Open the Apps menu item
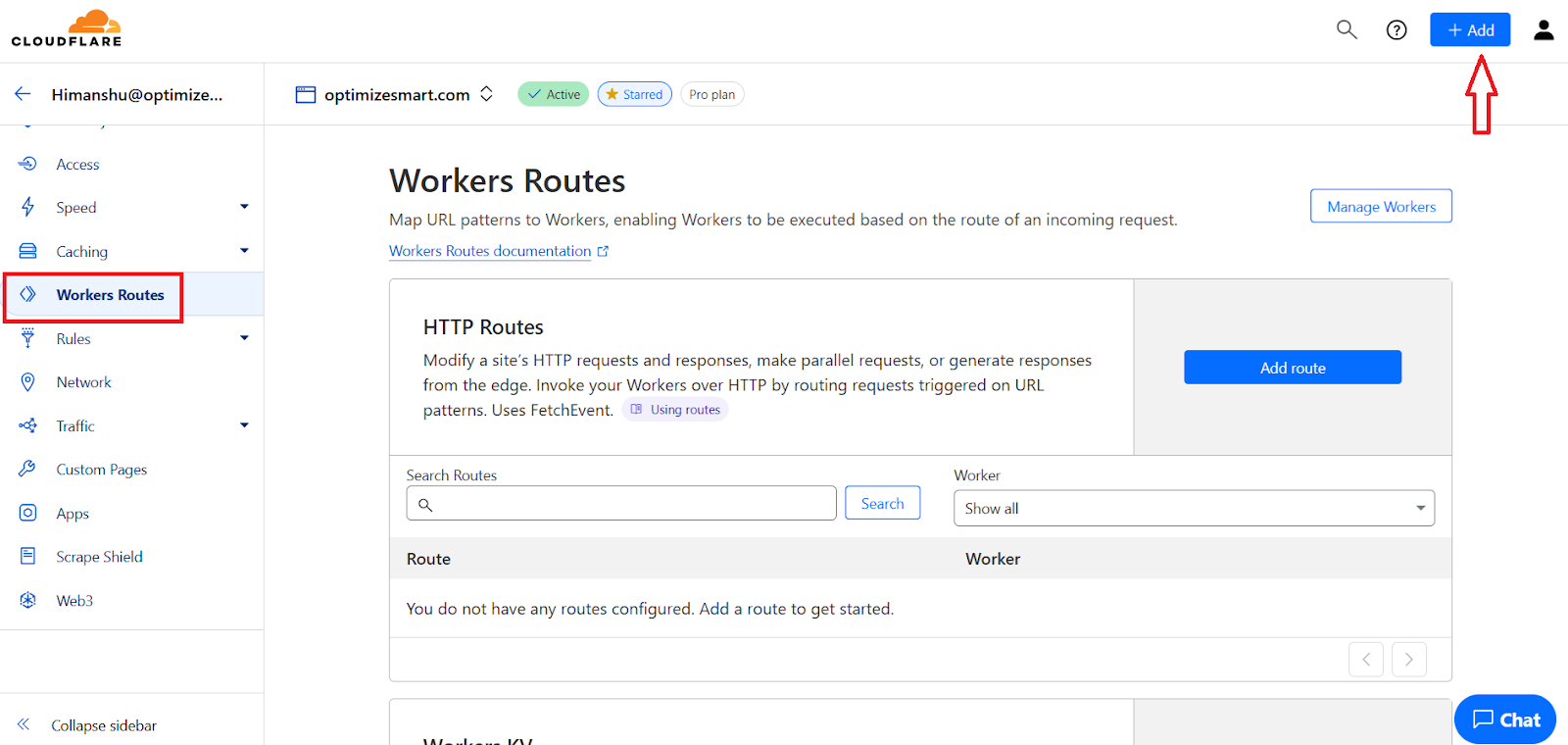The image size is (1568, 745). coord(73,514)
